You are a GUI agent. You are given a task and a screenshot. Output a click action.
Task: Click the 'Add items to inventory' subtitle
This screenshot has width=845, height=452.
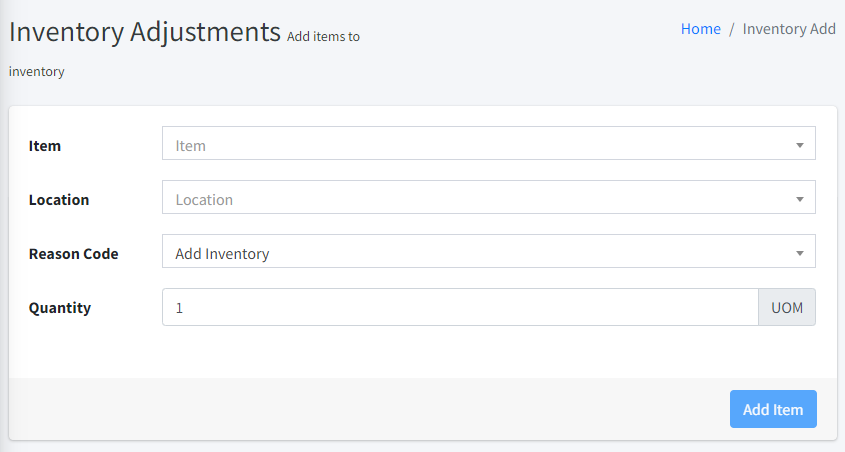pos(322,37)
